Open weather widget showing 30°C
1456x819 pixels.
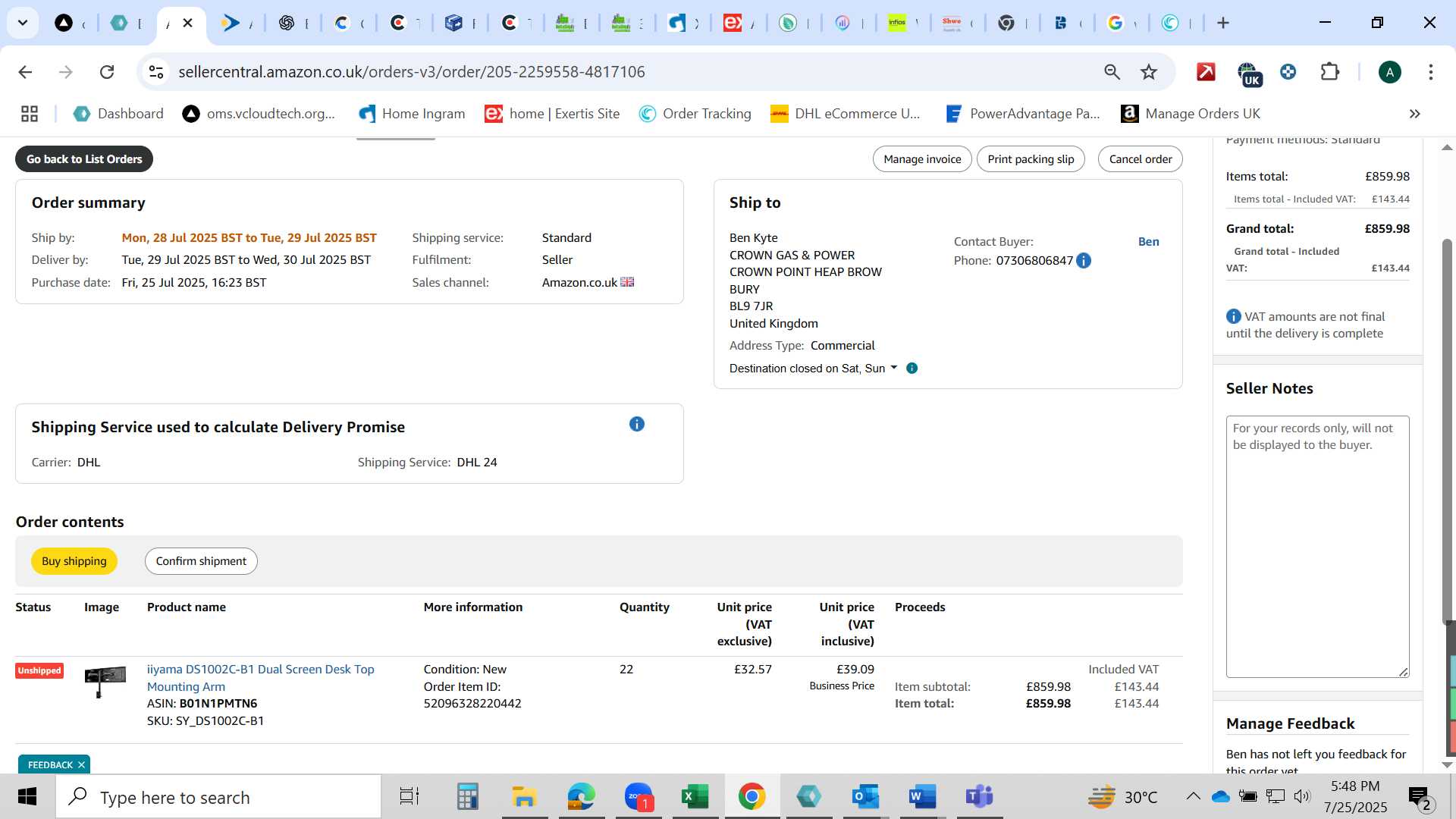[x=1122, y=797]
